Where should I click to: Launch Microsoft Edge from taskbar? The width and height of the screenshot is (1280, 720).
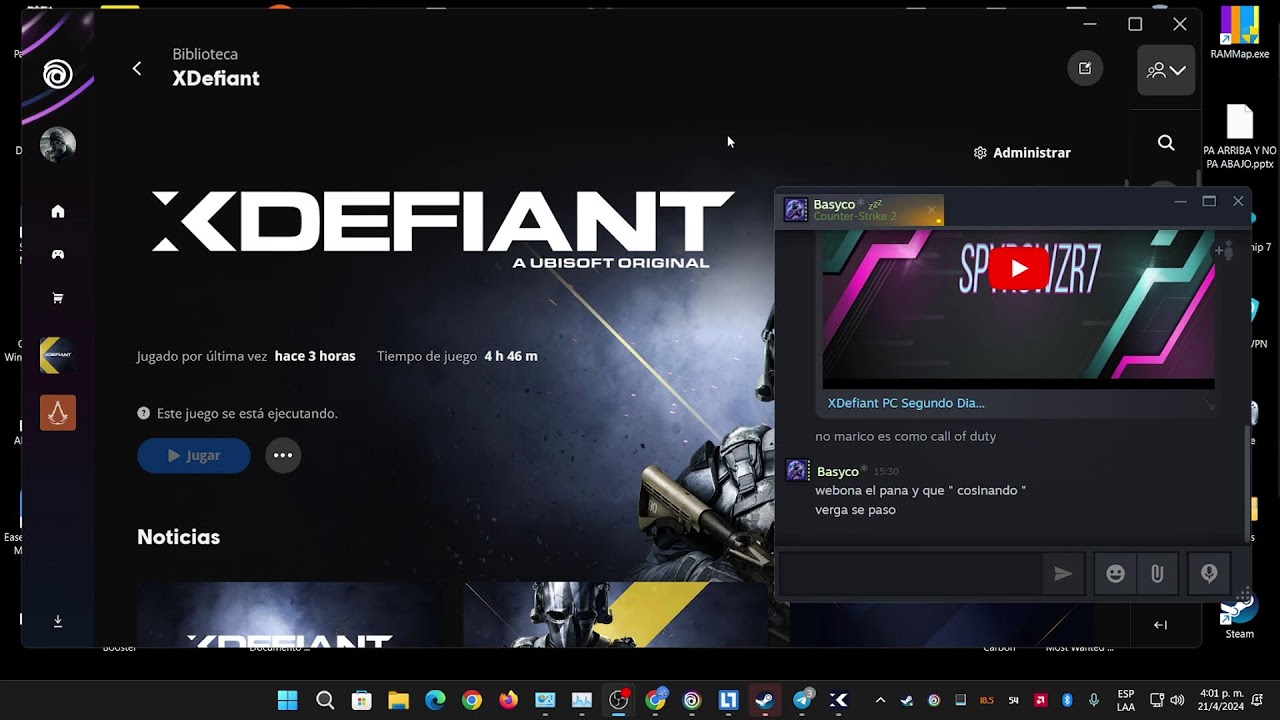(x=435, y=700)
